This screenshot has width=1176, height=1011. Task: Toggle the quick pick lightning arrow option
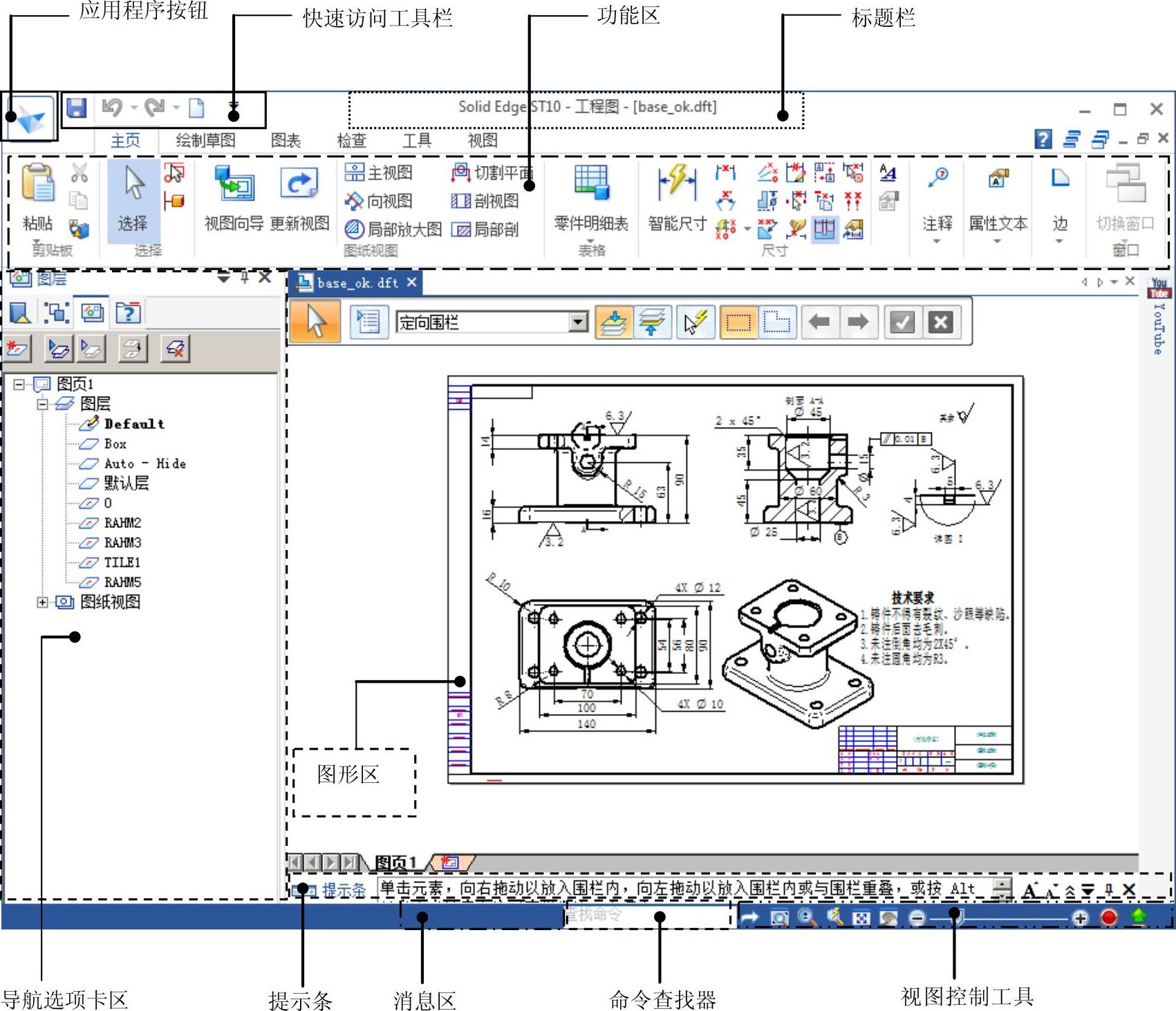pyautogui.click(x=695, y=322)
